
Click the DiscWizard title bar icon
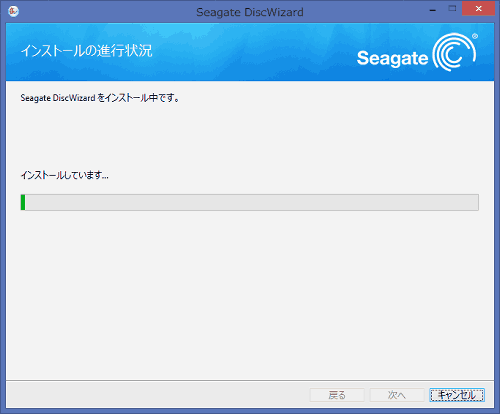click(13, 11)
